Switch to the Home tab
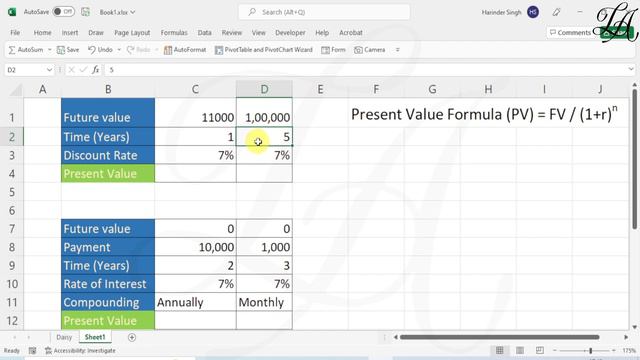 pyautogui.click(x=42, y=33)
